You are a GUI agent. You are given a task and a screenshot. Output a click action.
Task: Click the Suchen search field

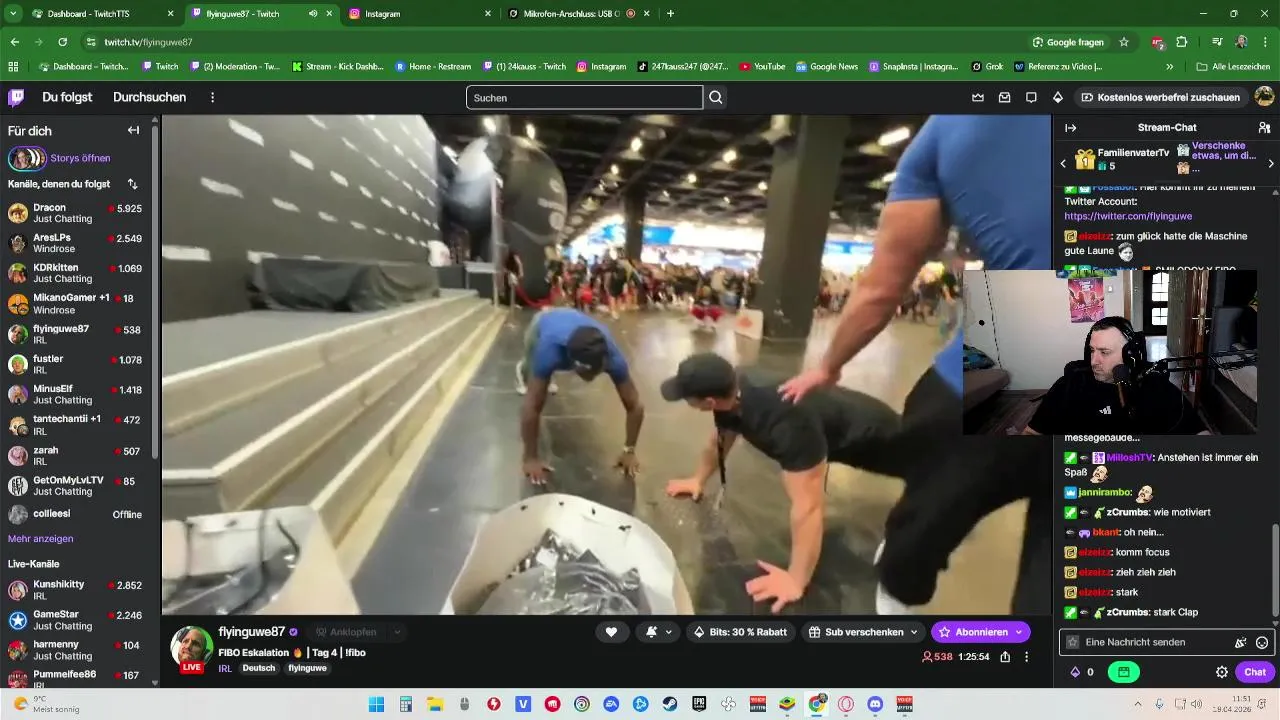coord(584,97)
